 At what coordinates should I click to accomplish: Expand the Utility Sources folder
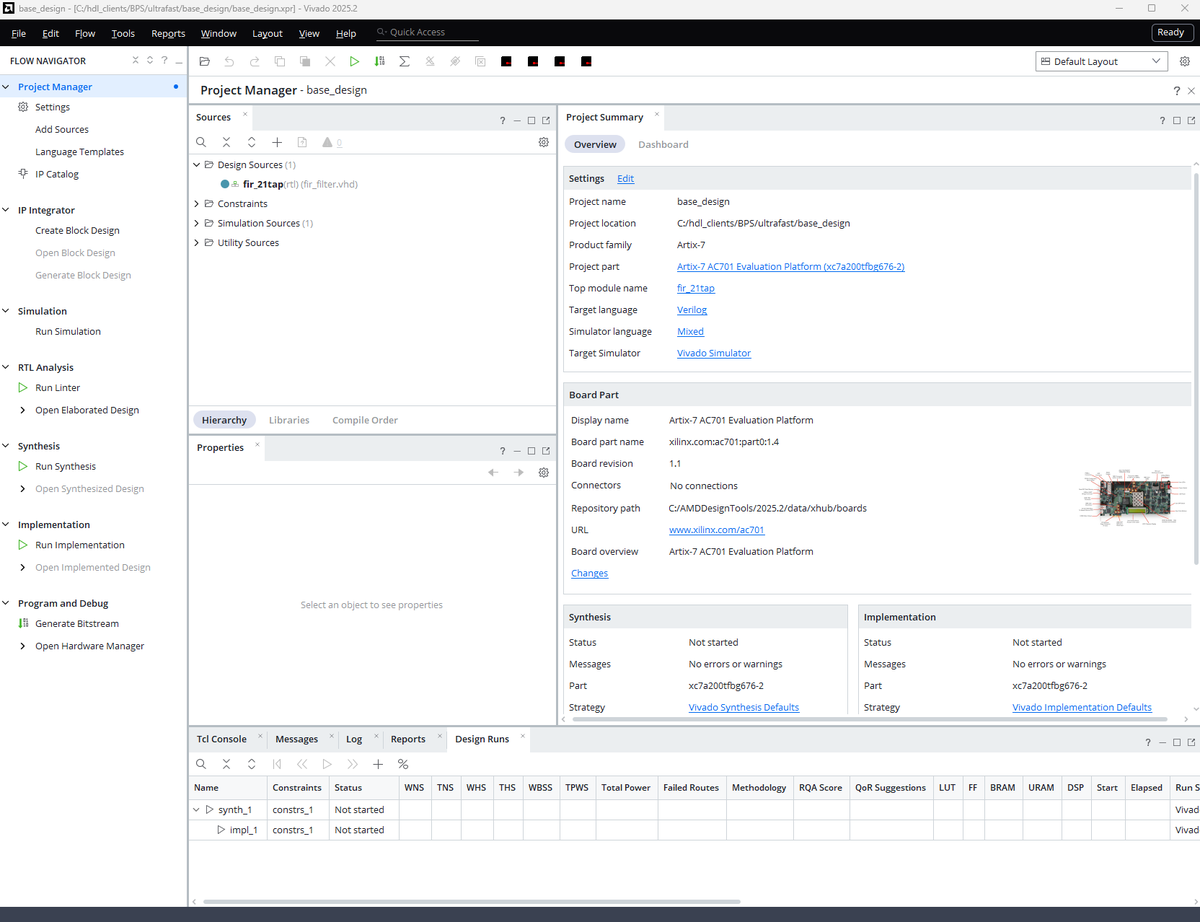pyautogui.click(x=197, y=243)
